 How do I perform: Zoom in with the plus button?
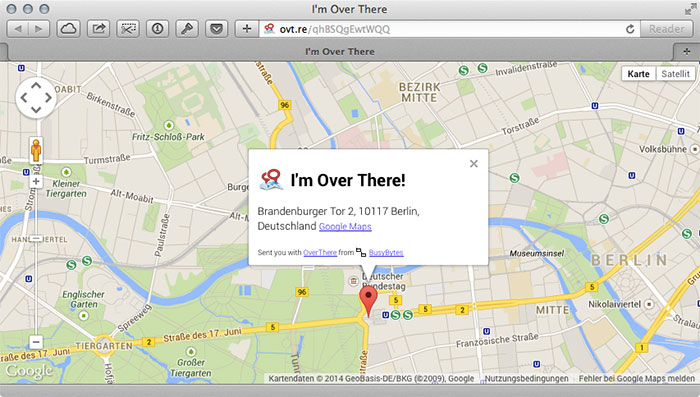click(36, 181)
